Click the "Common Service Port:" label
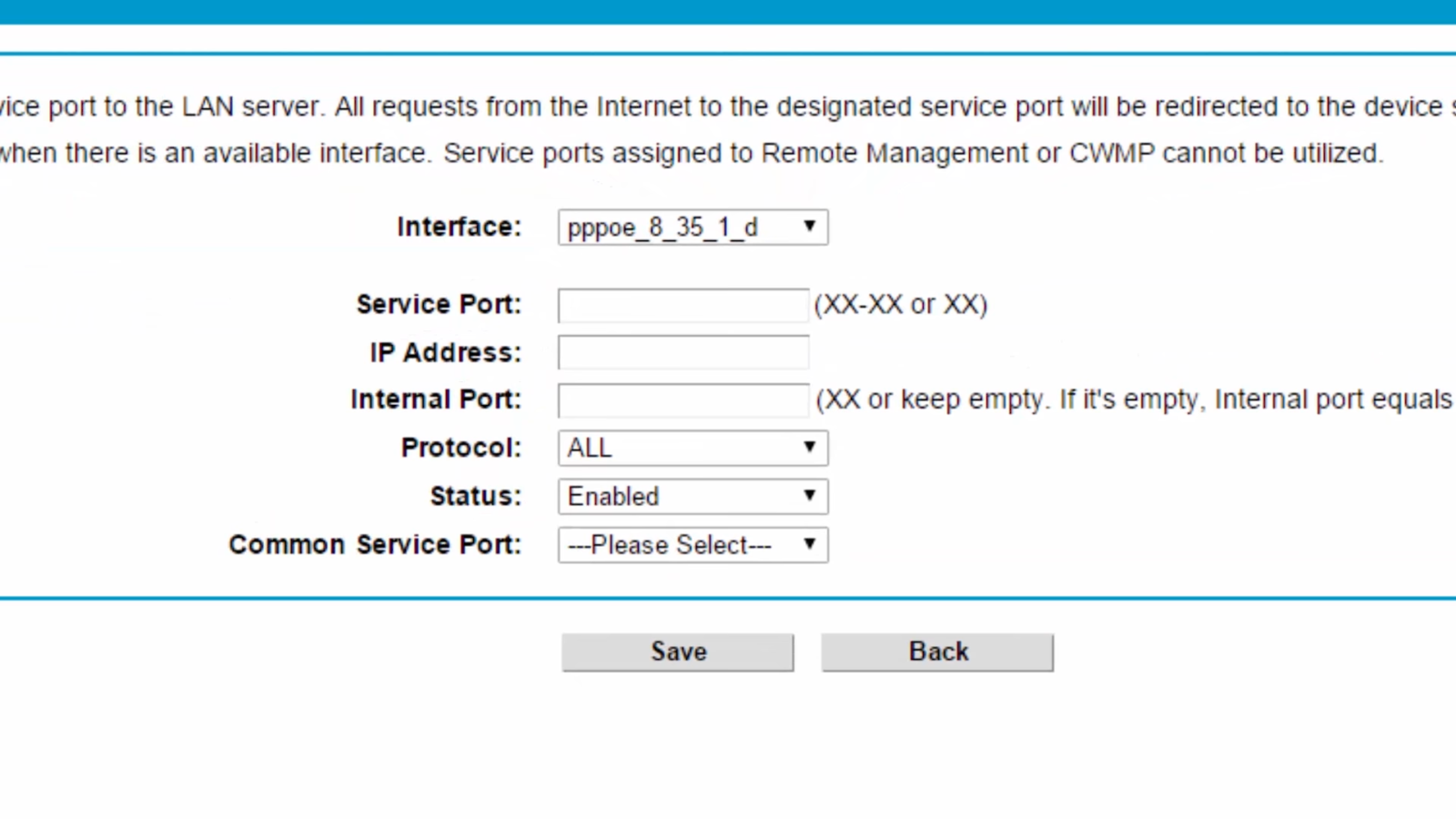The height and width of the screenshot is (819, 1456). [375, 544]
